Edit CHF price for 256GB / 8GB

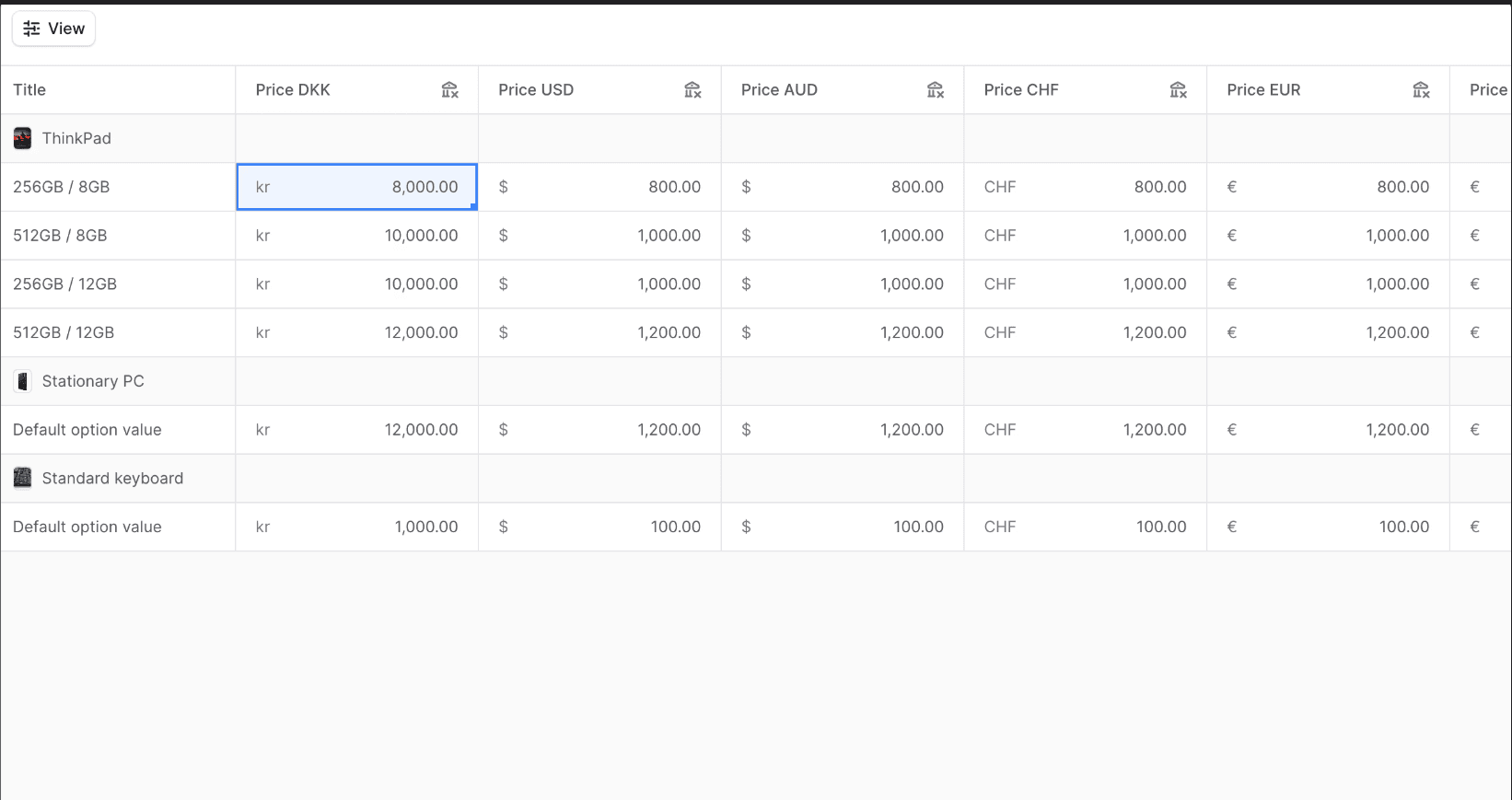click(1087, 187)
